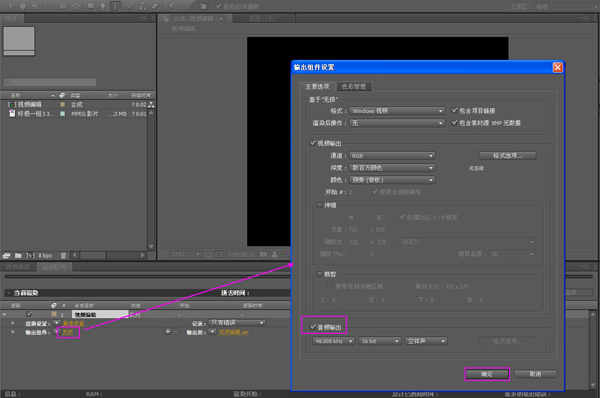Viewport: 600px width, 398px height.
Task: Expand the 输出组件 row triangle
Action: pos(13,332)
